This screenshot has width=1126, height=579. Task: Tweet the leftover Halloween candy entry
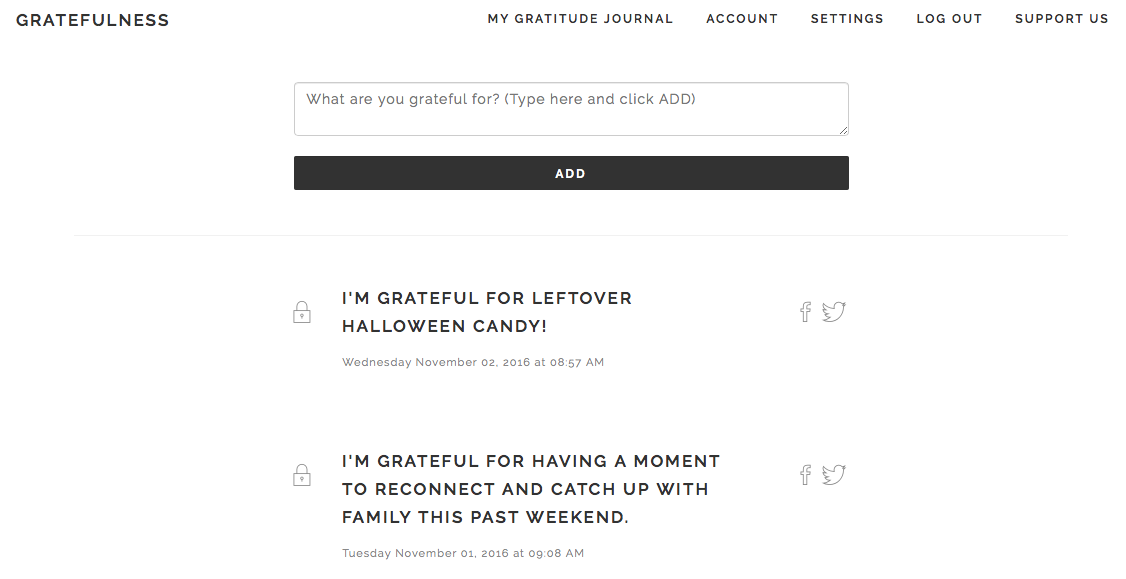coord(834,312)
